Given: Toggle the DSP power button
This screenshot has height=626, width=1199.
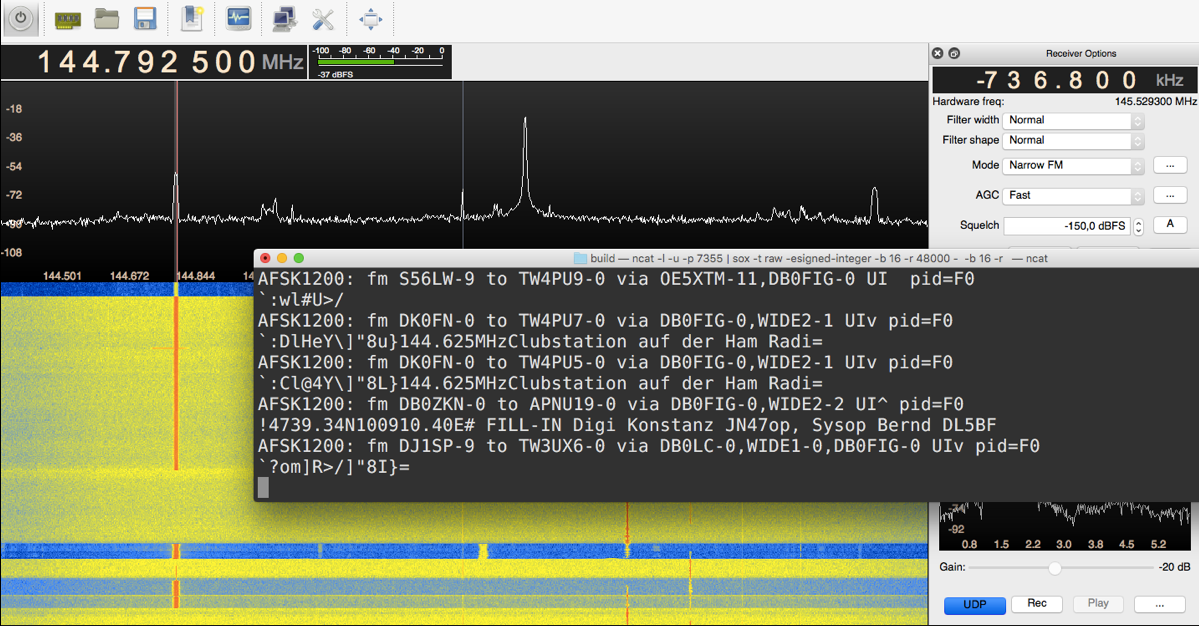Looking at the screenshot, I should click(x=21, y=19).
